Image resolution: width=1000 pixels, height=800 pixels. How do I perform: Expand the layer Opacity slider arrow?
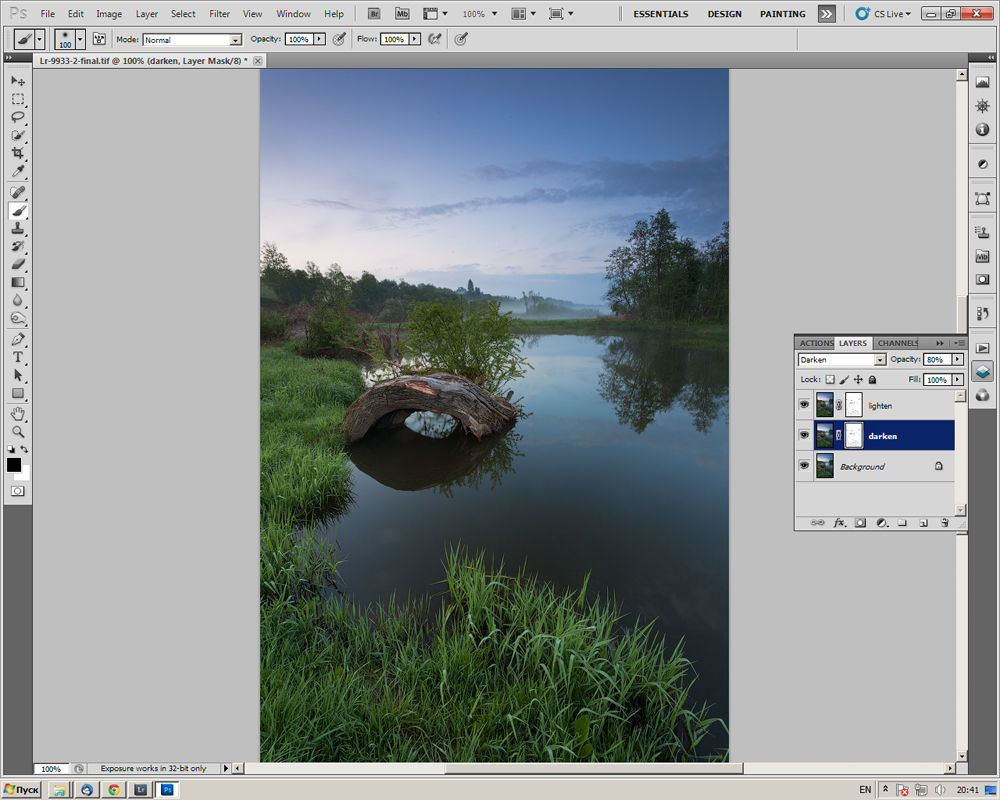click(x=957, y=359)
